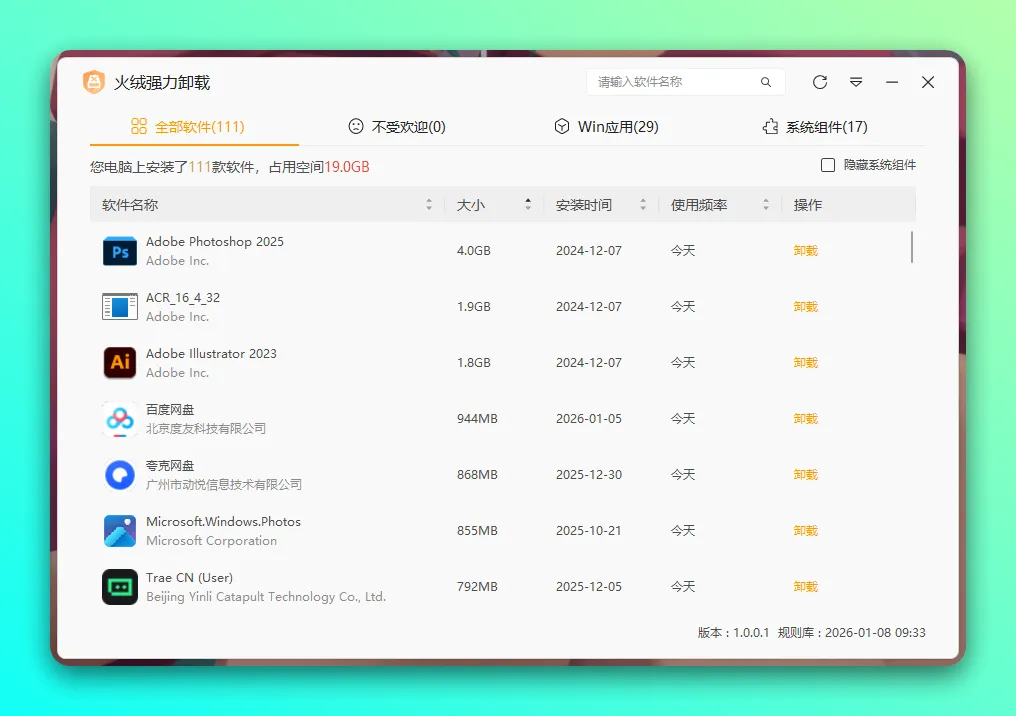Click the 夸克网盘 application icon
The image size is (1016, 716).
tap(119, 474)
